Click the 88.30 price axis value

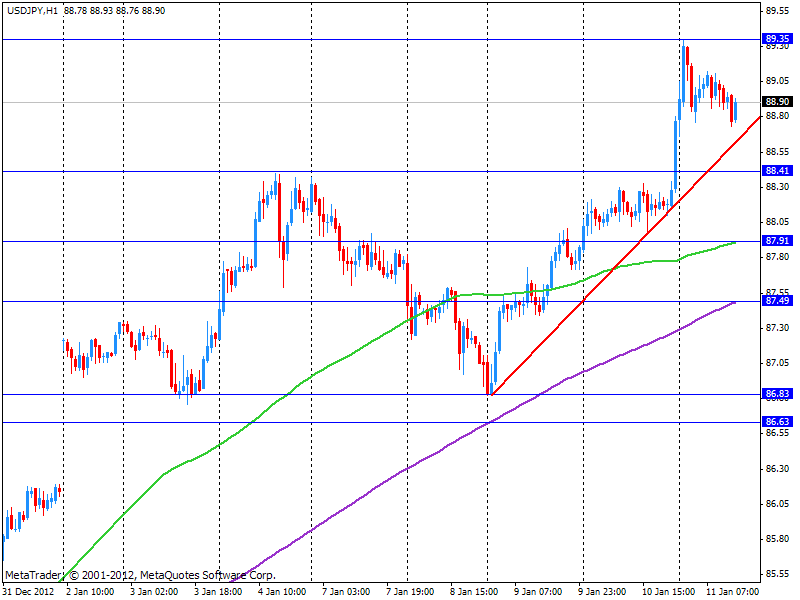(777, 187)
